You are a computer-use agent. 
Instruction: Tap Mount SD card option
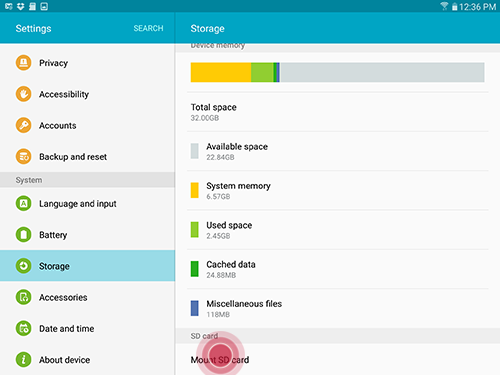click(x=338, y=360)
